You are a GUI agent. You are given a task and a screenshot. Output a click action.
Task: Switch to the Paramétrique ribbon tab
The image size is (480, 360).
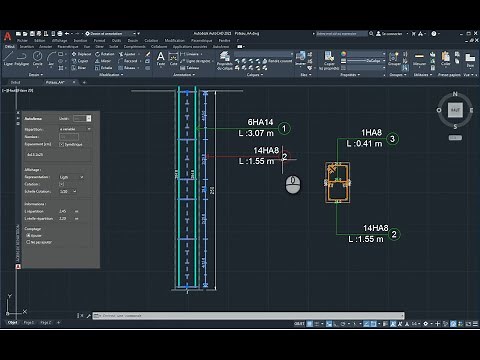(x=68, y=47)
